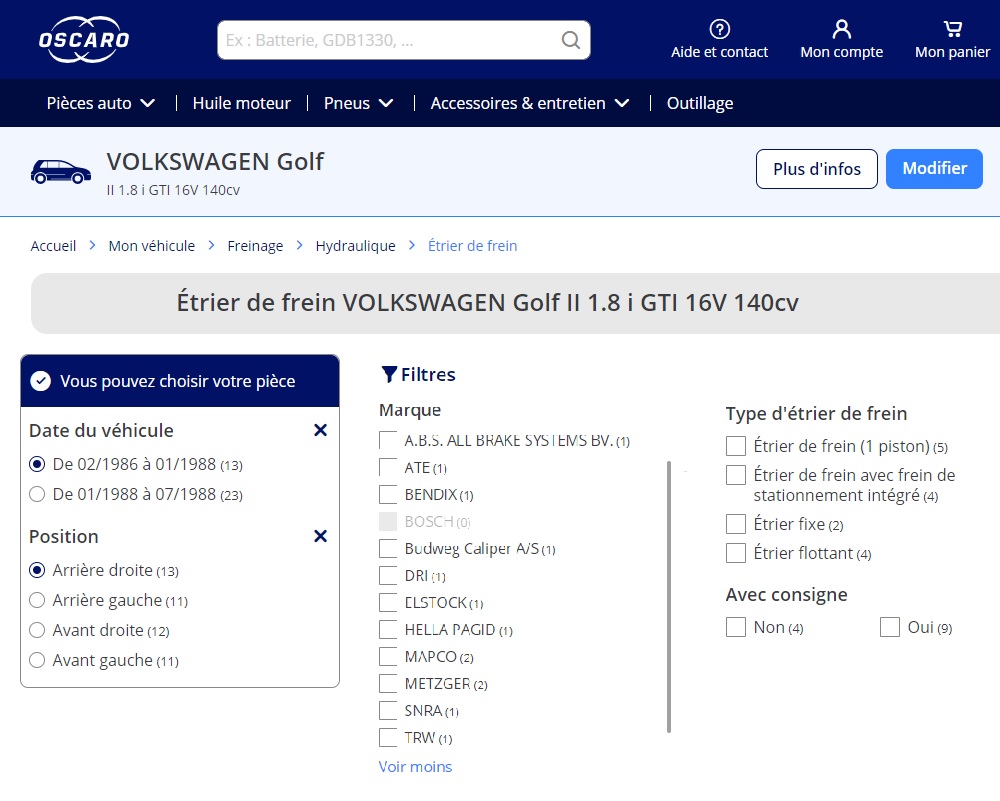Click the Marque list scrollbar
The width and height of the screenshot is (1000, 801).
[668, 597]
